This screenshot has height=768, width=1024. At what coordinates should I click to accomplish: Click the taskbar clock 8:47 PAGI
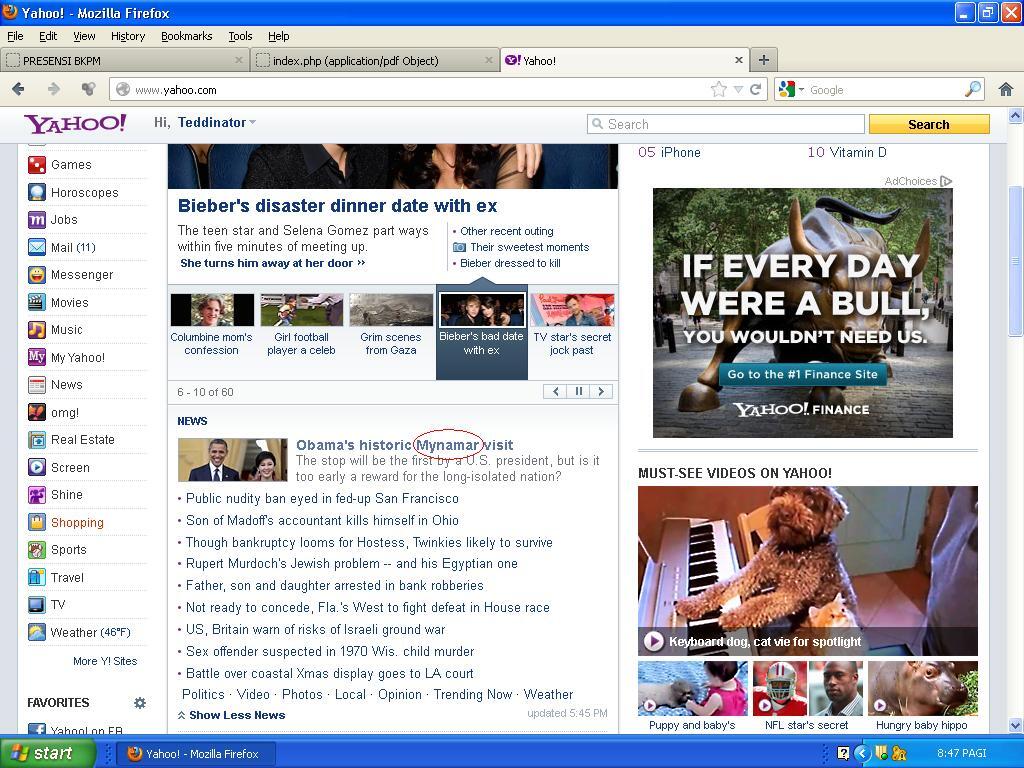tap(961, 753)
